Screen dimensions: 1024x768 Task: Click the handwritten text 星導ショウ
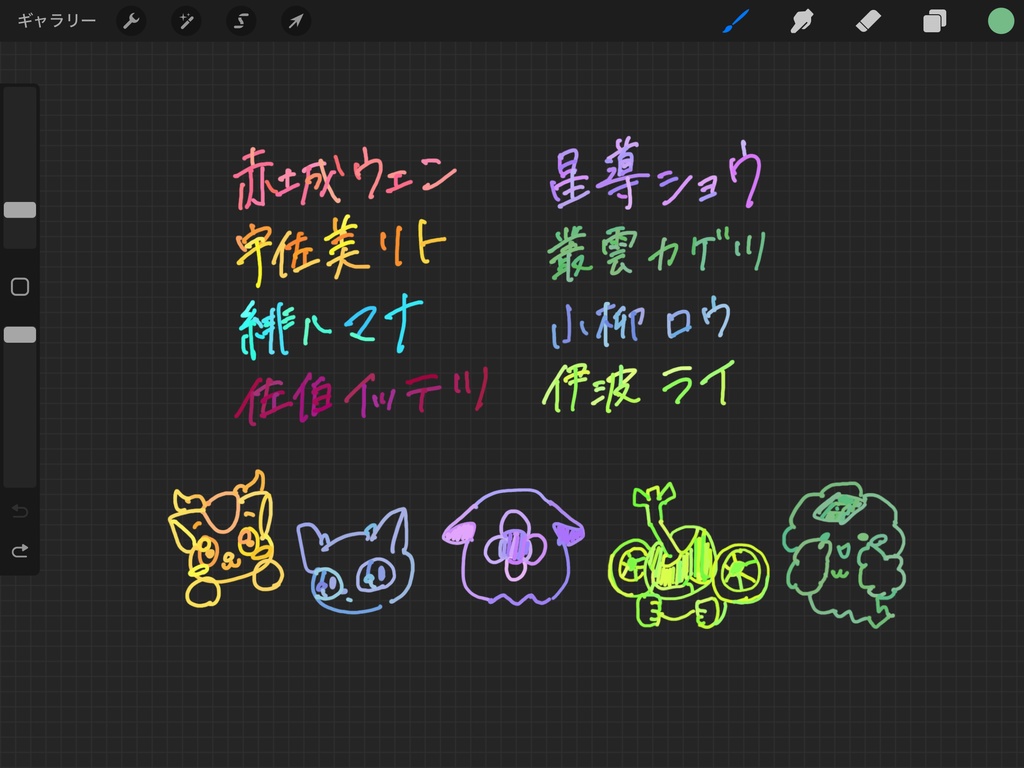pos(656,173)
